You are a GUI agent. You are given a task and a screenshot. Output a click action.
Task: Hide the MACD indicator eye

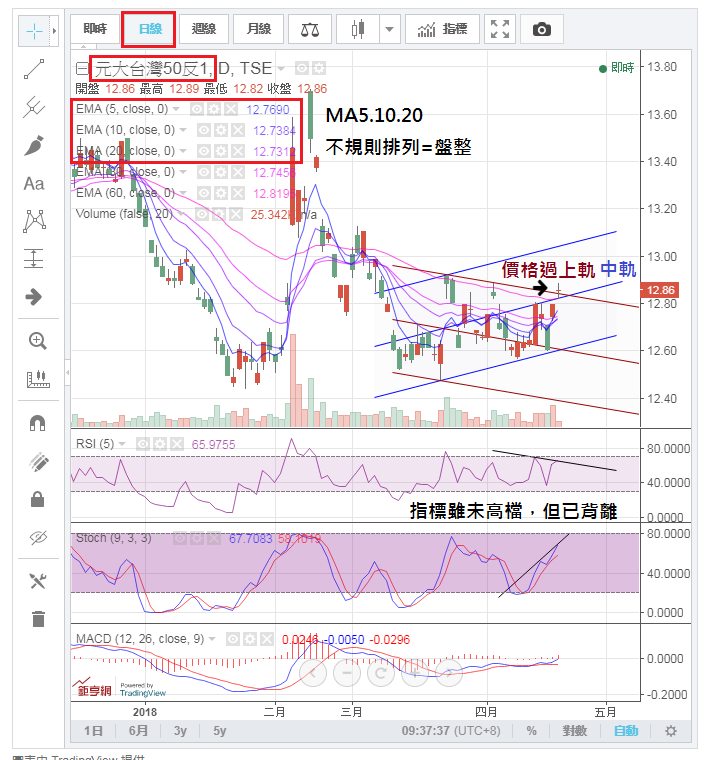pyautogui.click(x=233, y=639)
